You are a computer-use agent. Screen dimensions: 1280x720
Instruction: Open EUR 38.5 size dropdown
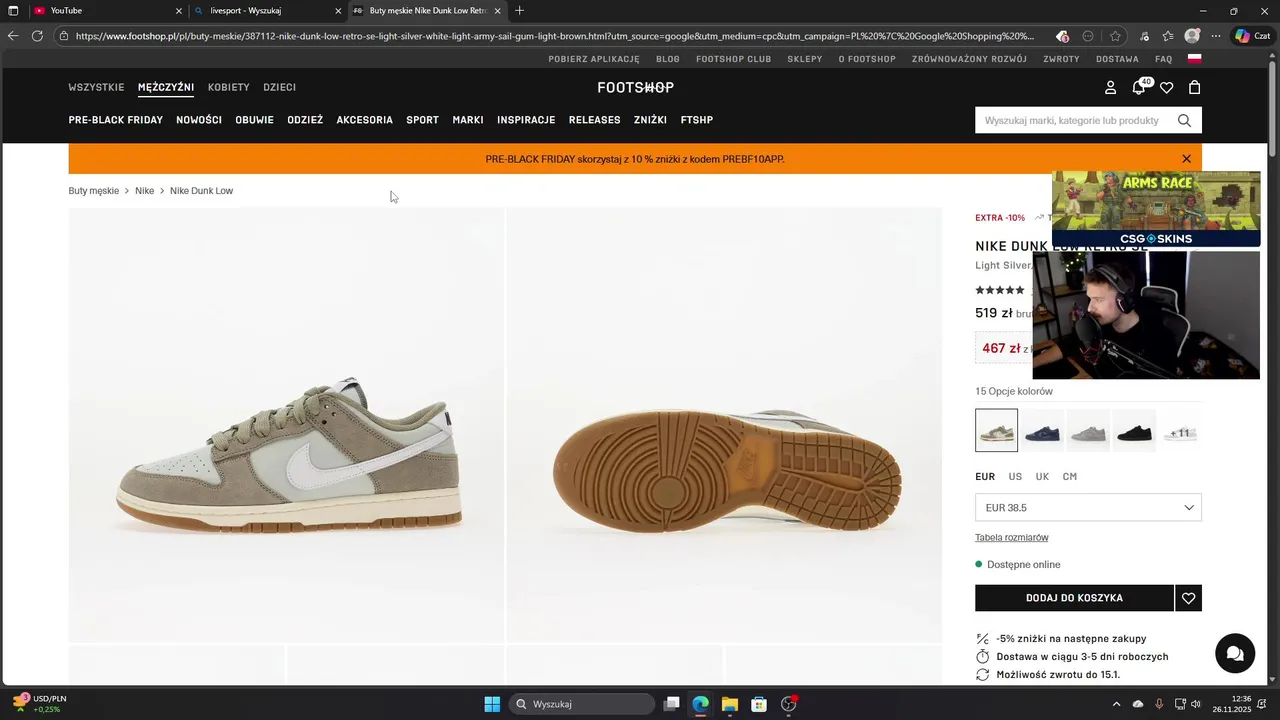(x=1088, y=507)
